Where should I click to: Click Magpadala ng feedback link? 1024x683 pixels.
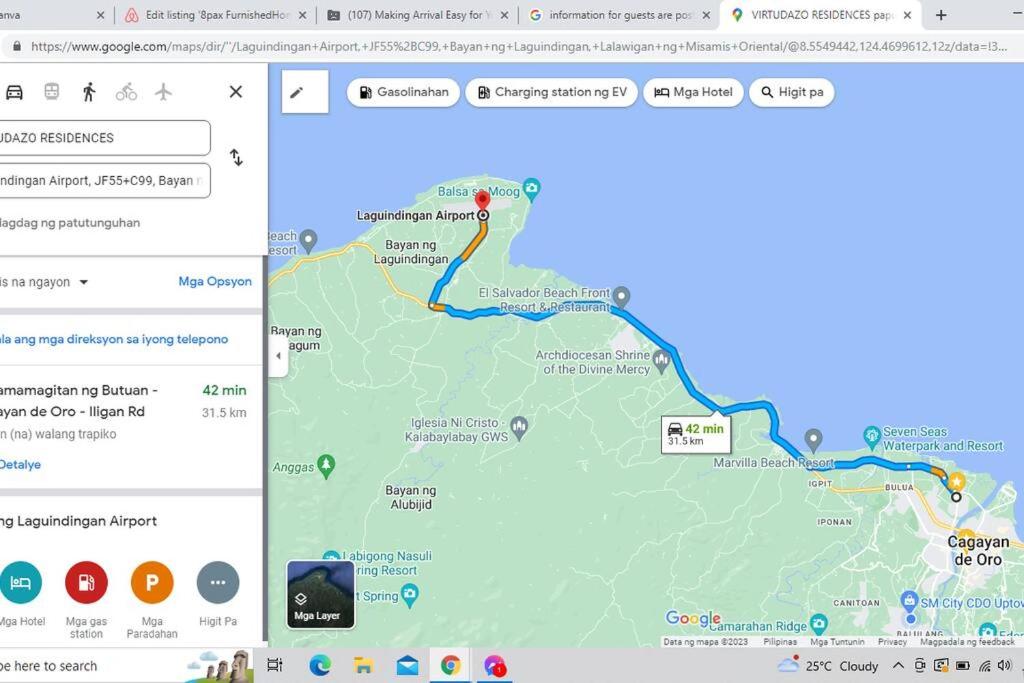[x=967, y=642]
